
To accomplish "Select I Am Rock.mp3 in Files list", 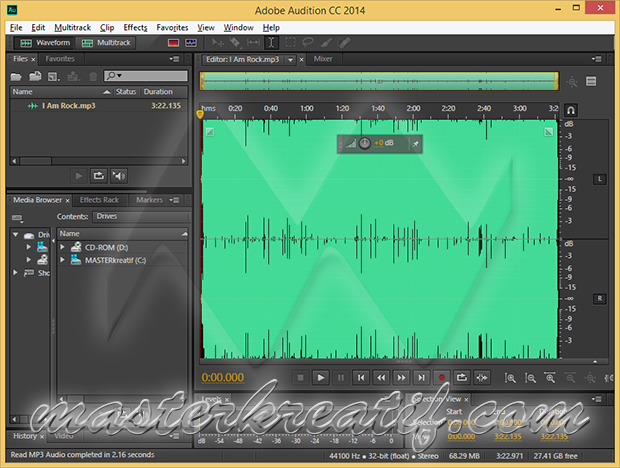I will click(98, 106).
